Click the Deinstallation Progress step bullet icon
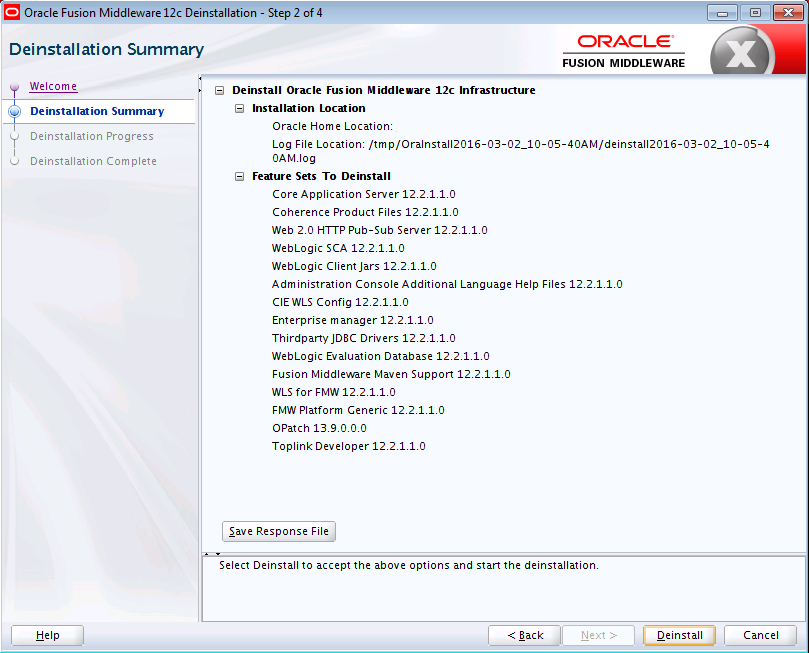The width and height of the screenshot is (809, 653). (x=14, y=136)
